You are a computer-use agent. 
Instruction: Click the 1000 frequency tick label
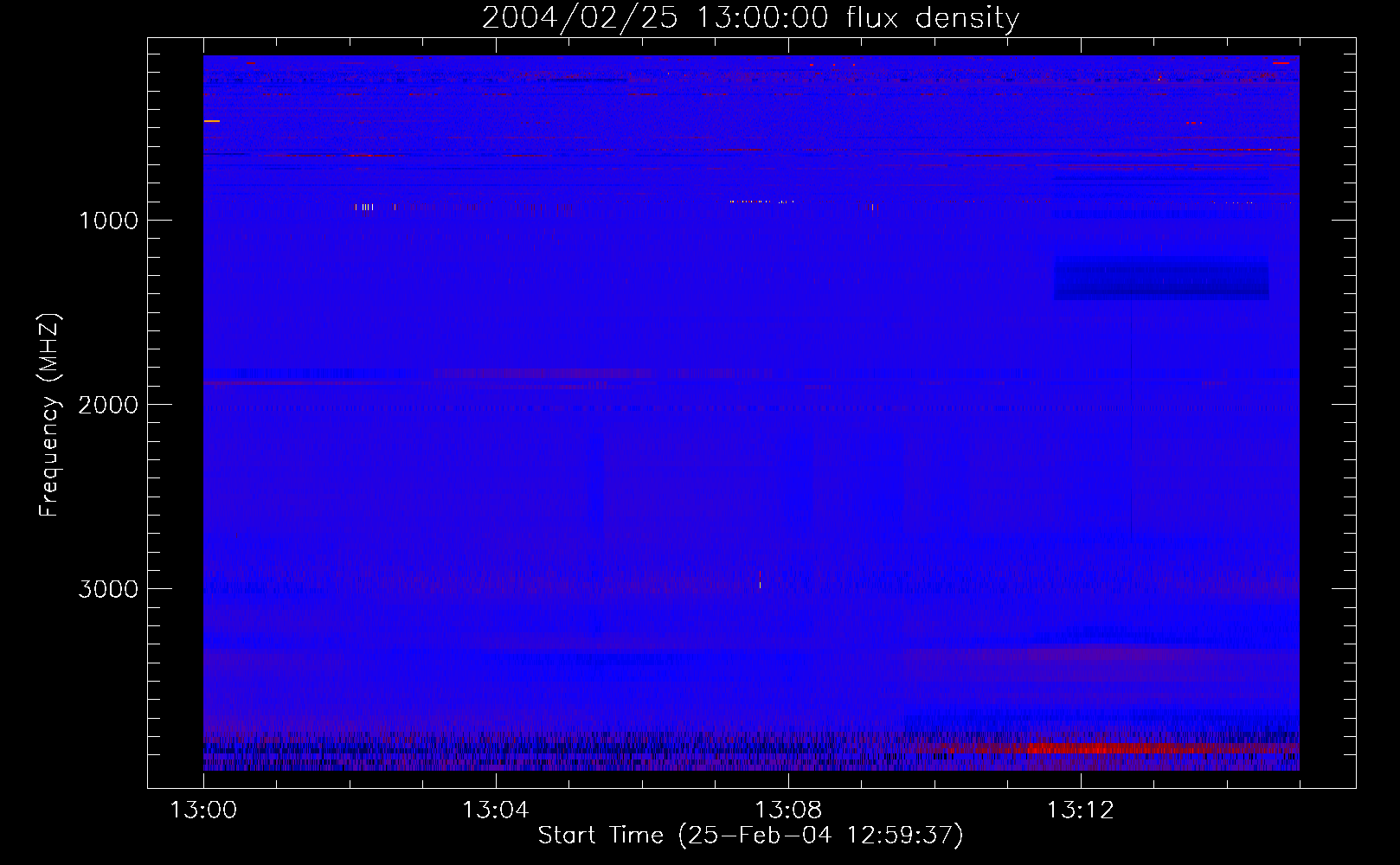108,221
